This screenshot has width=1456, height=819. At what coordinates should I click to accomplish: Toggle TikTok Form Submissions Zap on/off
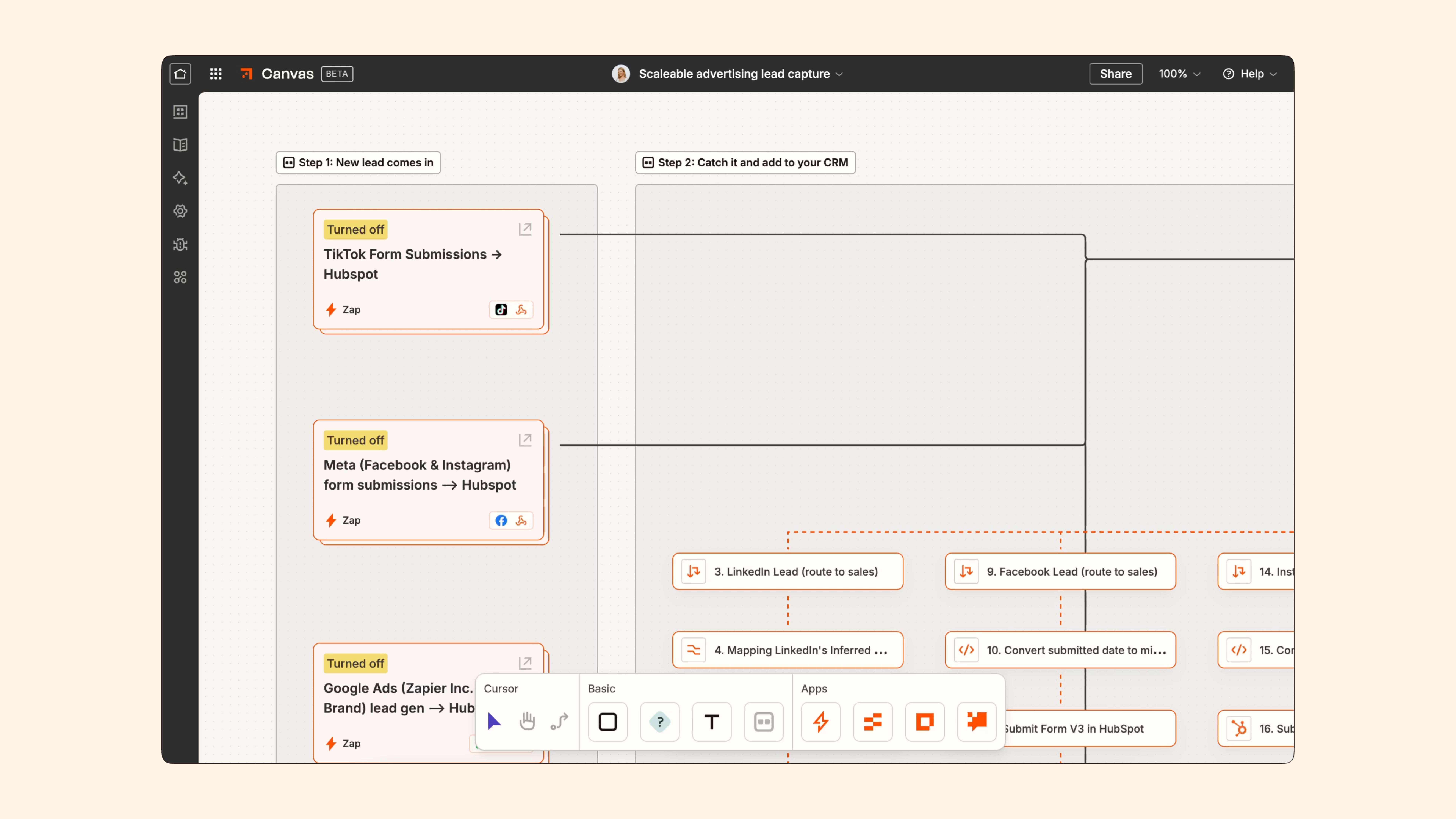[x=354, y=229]
